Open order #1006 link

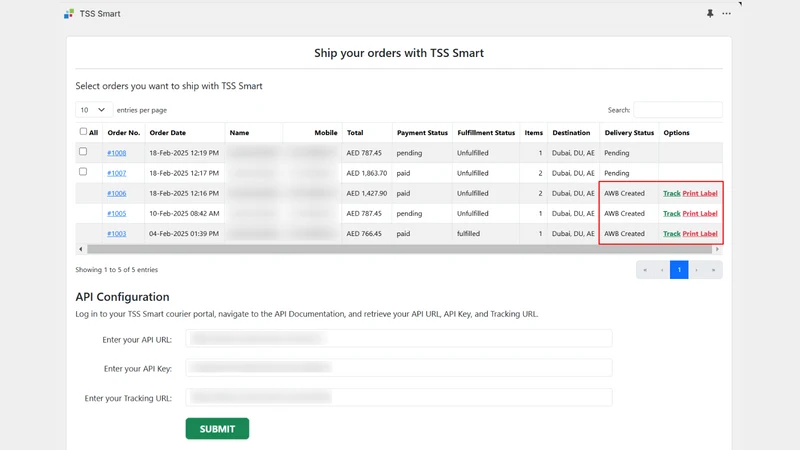pos(116,193)
